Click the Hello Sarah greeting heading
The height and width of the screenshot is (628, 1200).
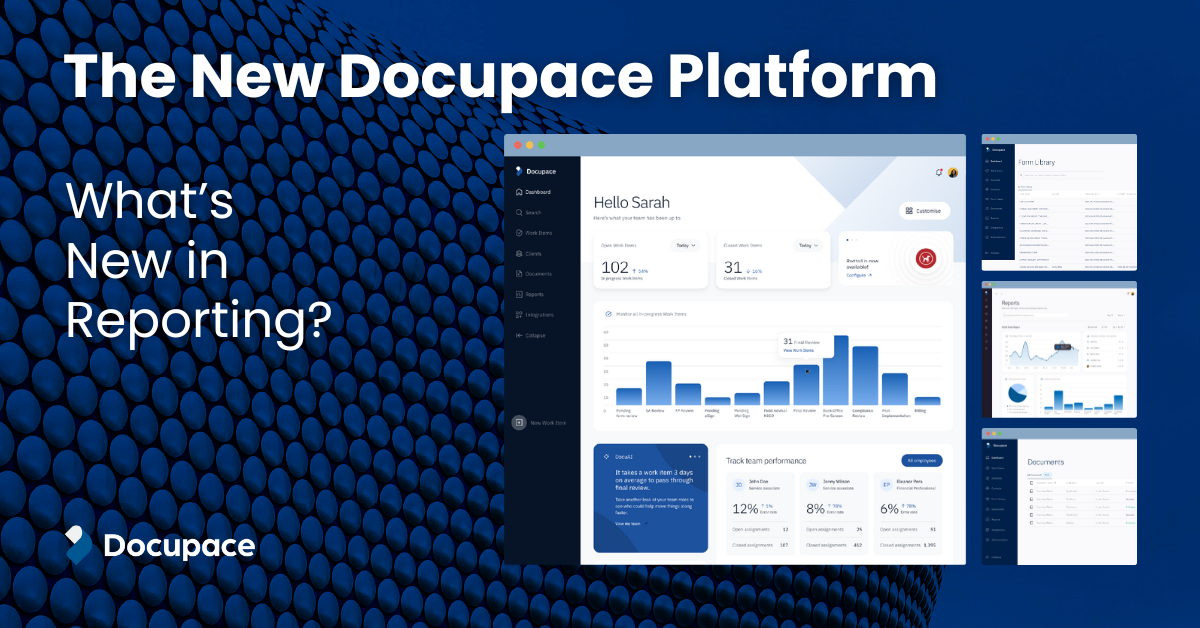(x=631, y=203)
